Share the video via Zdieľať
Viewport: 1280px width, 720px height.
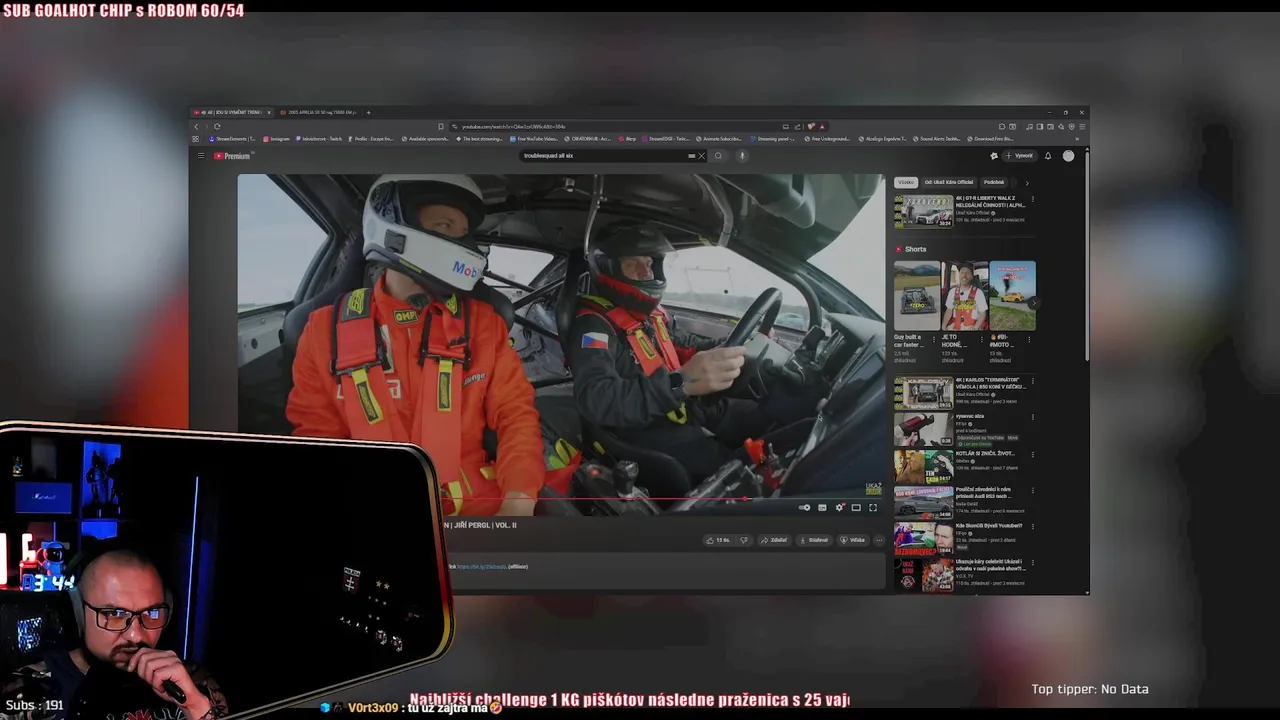click(x=774, y=540)
